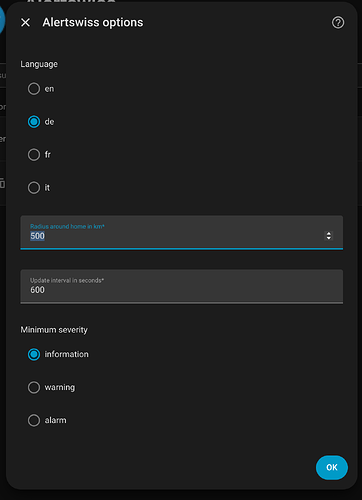This screenshot has width=362, height=500.
Task: Select alarm minimum severity
Action: pyautogui.click(x=34, y=420)
